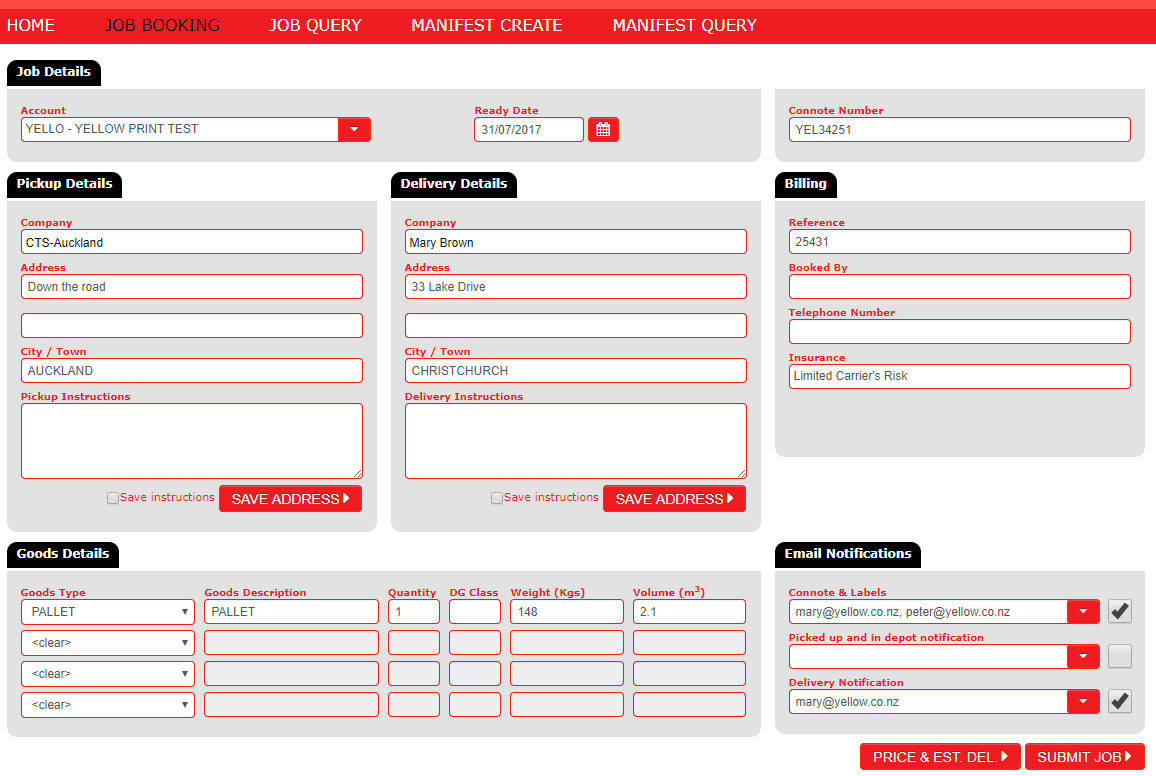The image size is (1156, 776).
Task: Click SAVE ADDRESS in Delivery Details
Action: point(675,499)
